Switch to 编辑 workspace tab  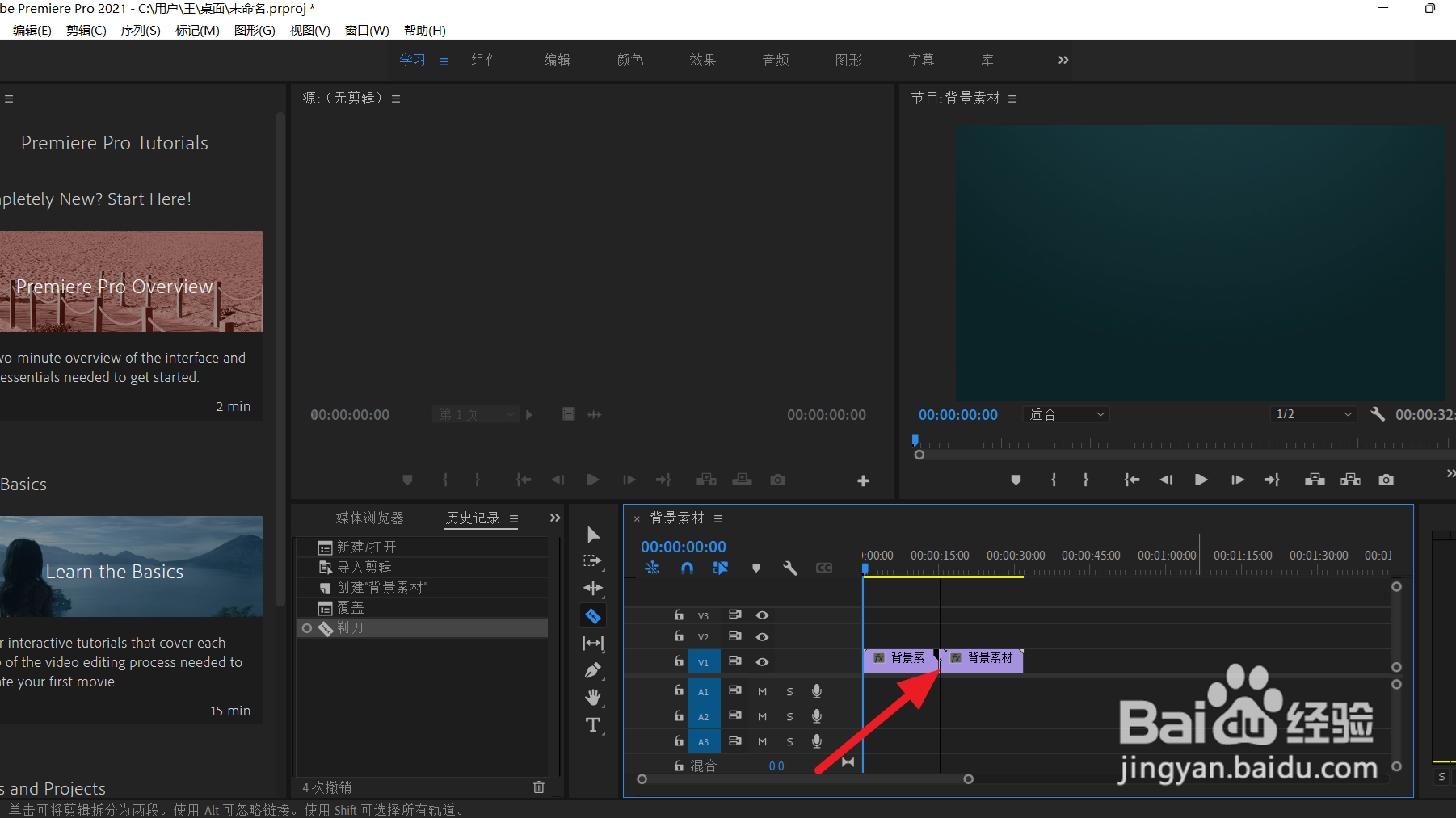pos(558,61)
